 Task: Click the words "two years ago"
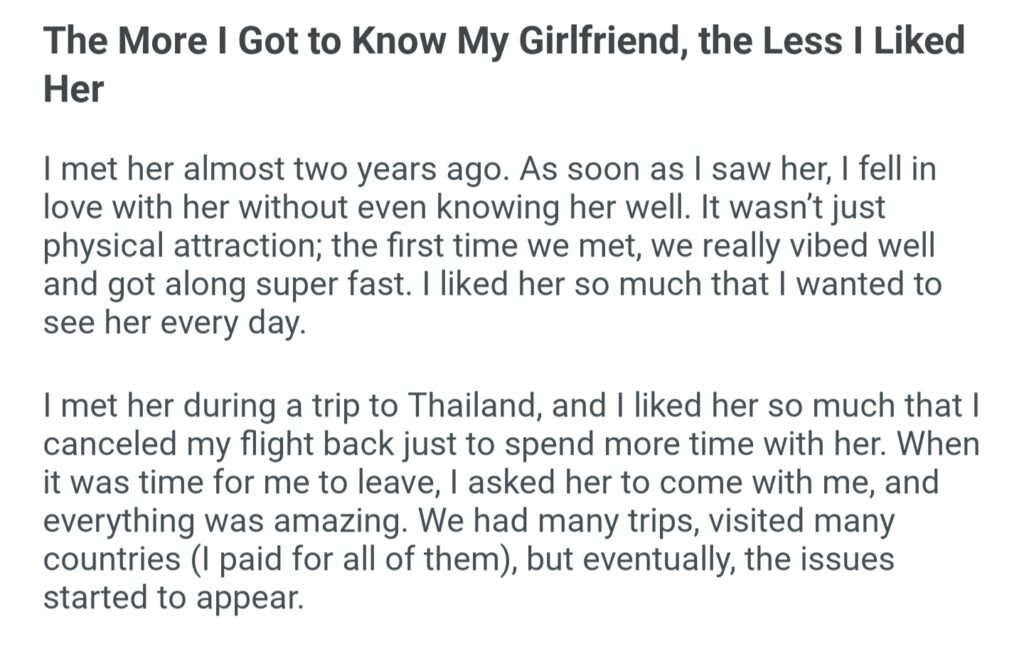tap(395, 168)
